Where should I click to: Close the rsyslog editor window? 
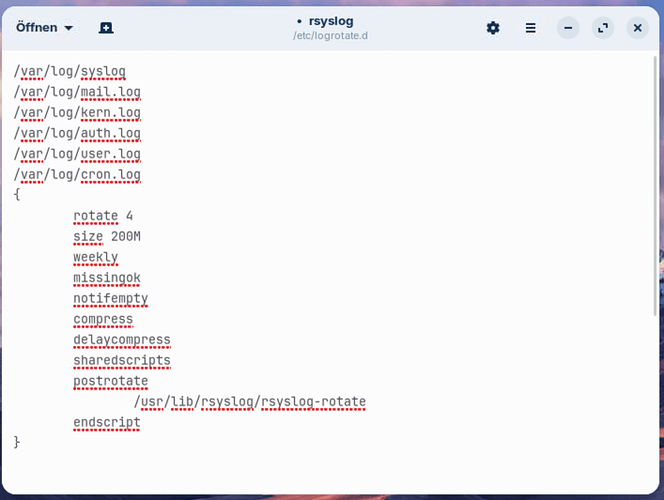[x=637, y=28]
